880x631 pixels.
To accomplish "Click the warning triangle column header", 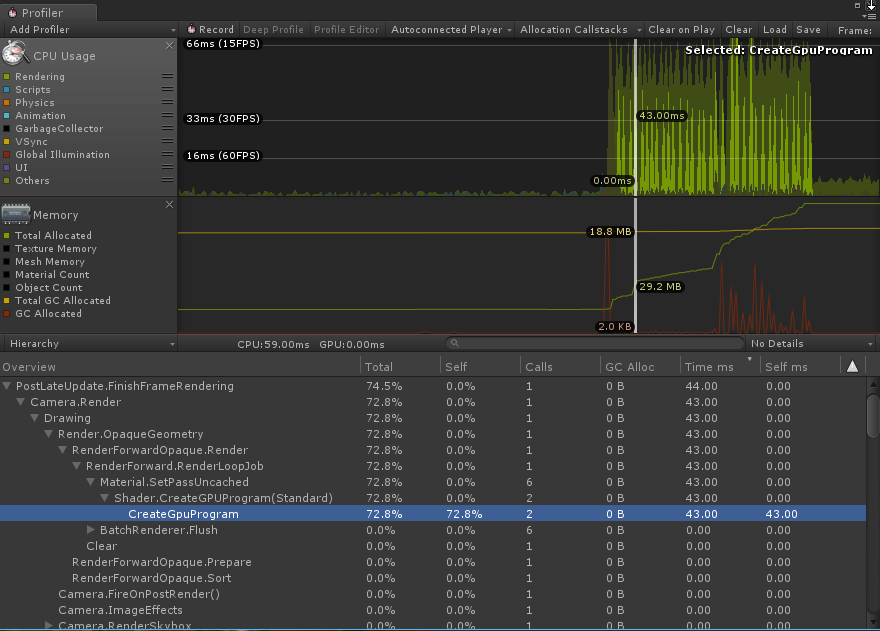I will (852, 367).
